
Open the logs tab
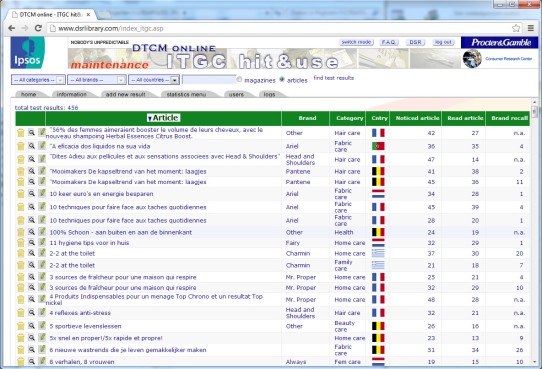pos(269,94)
